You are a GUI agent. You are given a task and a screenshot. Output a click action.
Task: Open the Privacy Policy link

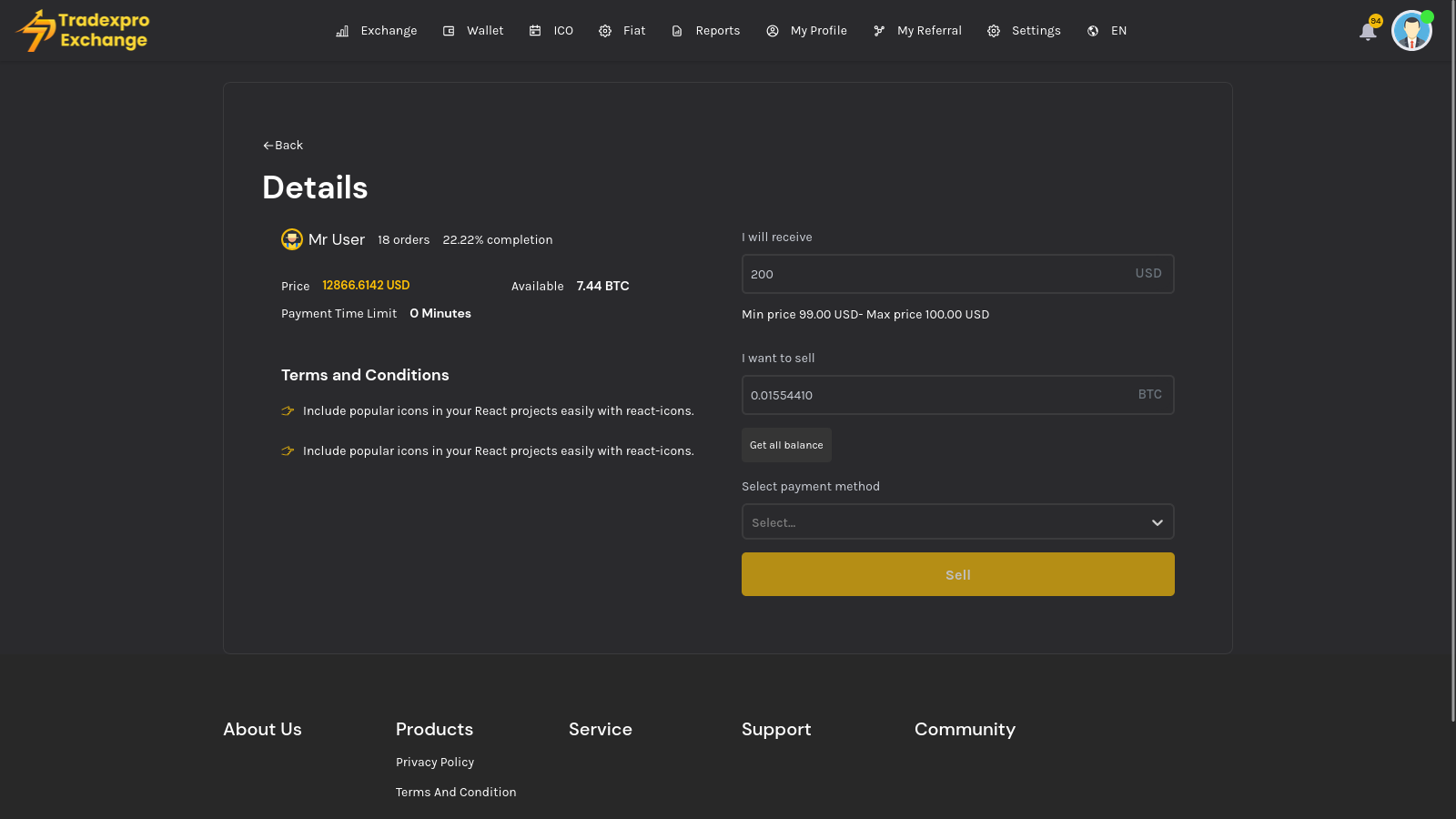click(435, 763)
